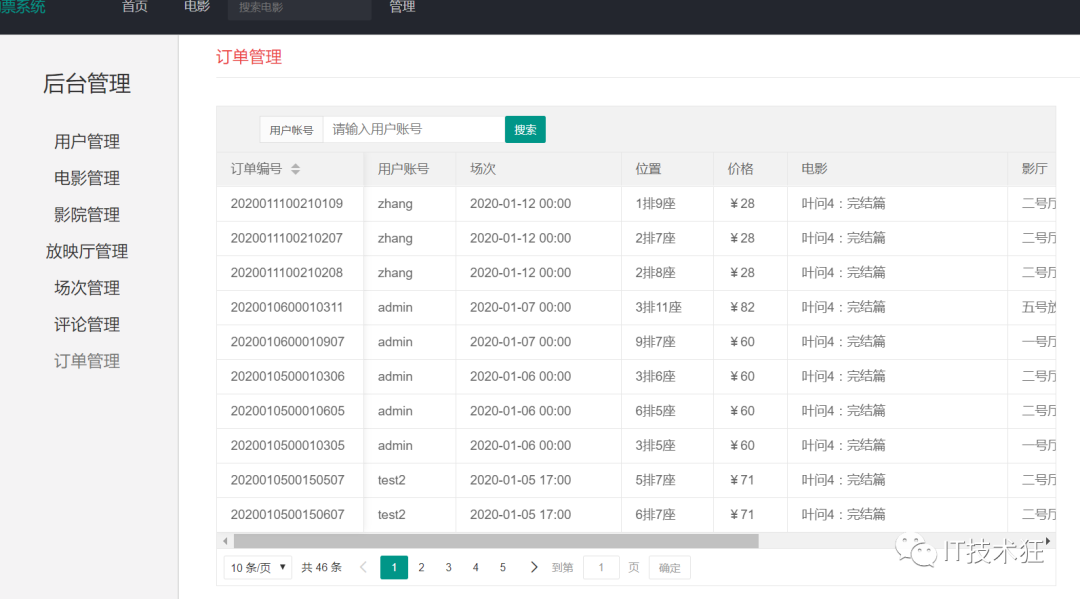Open 电影 in the top navigation
Image resolution: width=1080 pixels, height=599 pixels.
[197, 7]
